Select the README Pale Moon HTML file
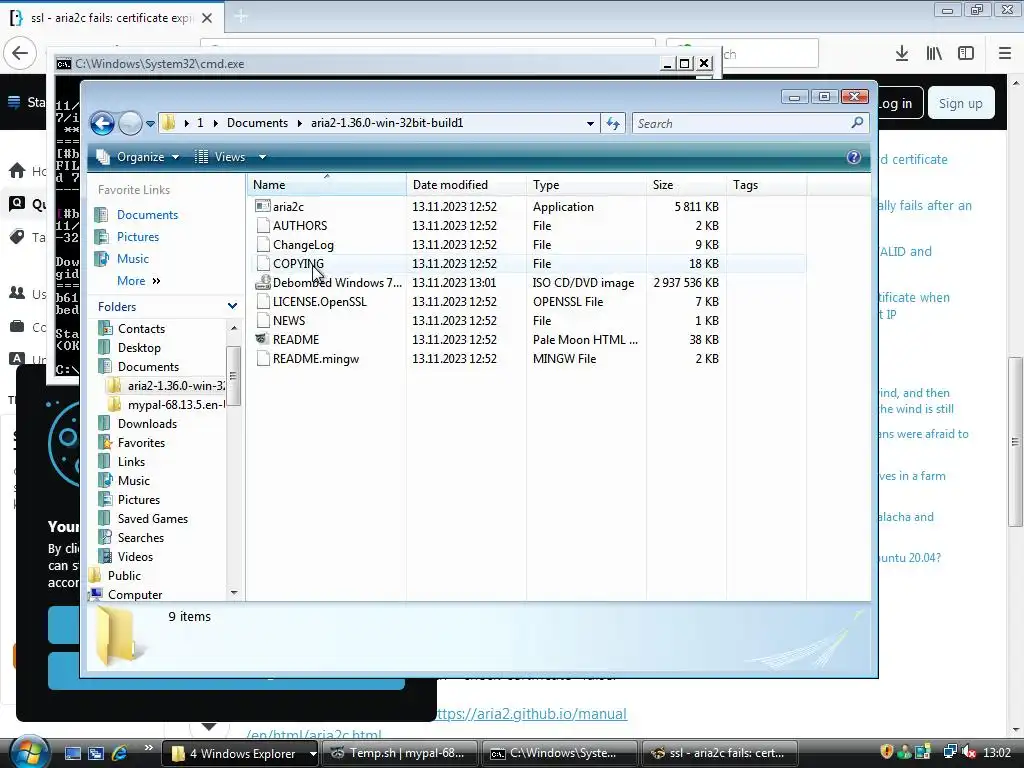The width and height of the screenshot is (1024, 768). point(296,339)
